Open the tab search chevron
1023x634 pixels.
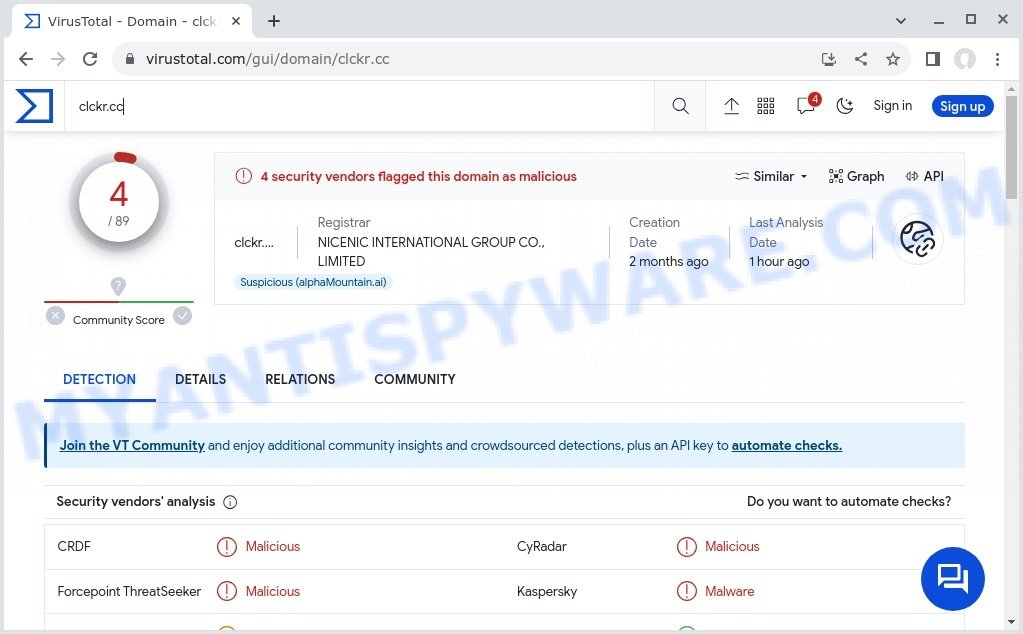900,21
